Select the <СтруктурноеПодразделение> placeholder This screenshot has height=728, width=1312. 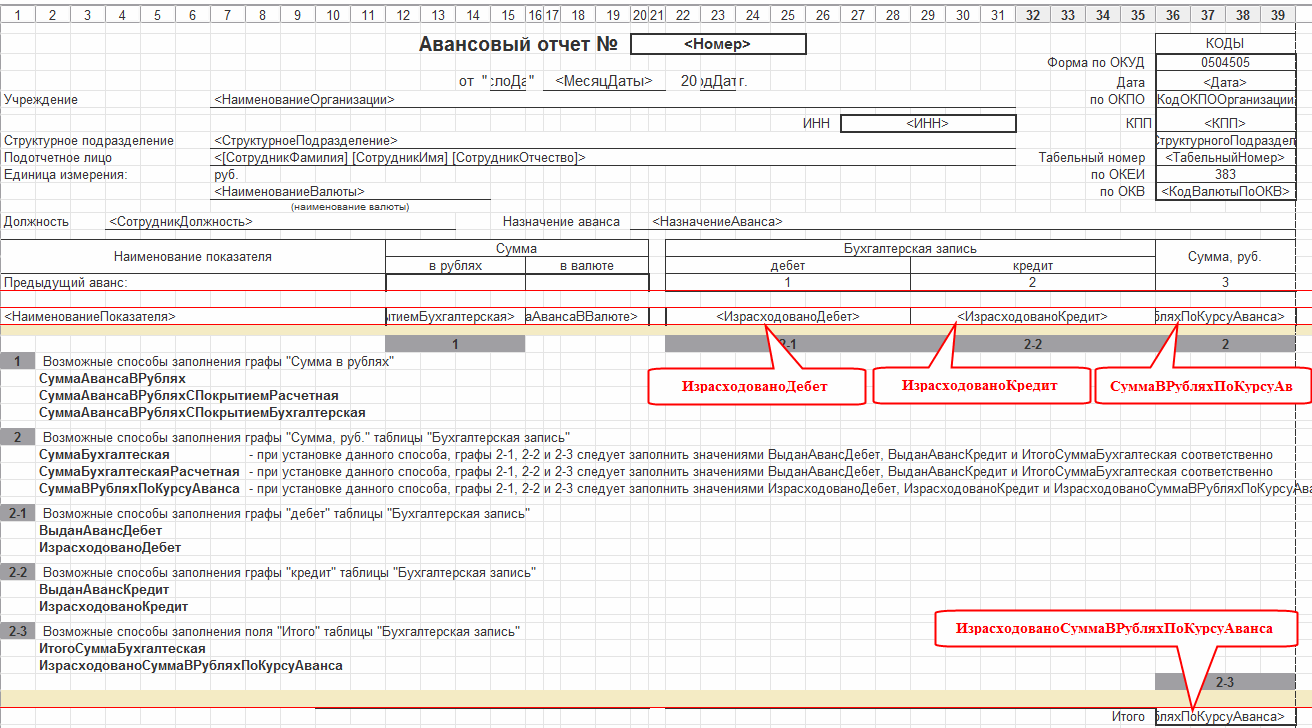[305, 141]
